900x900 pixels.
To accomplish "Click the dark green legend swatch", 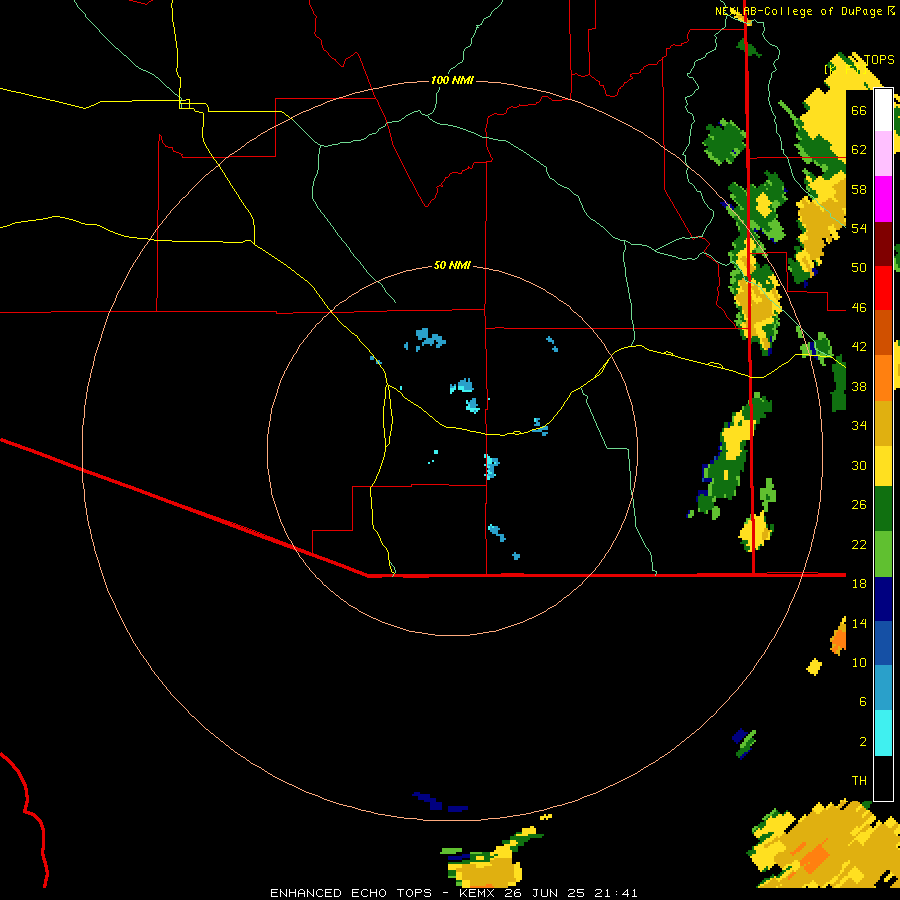I will tap(883, 509).
